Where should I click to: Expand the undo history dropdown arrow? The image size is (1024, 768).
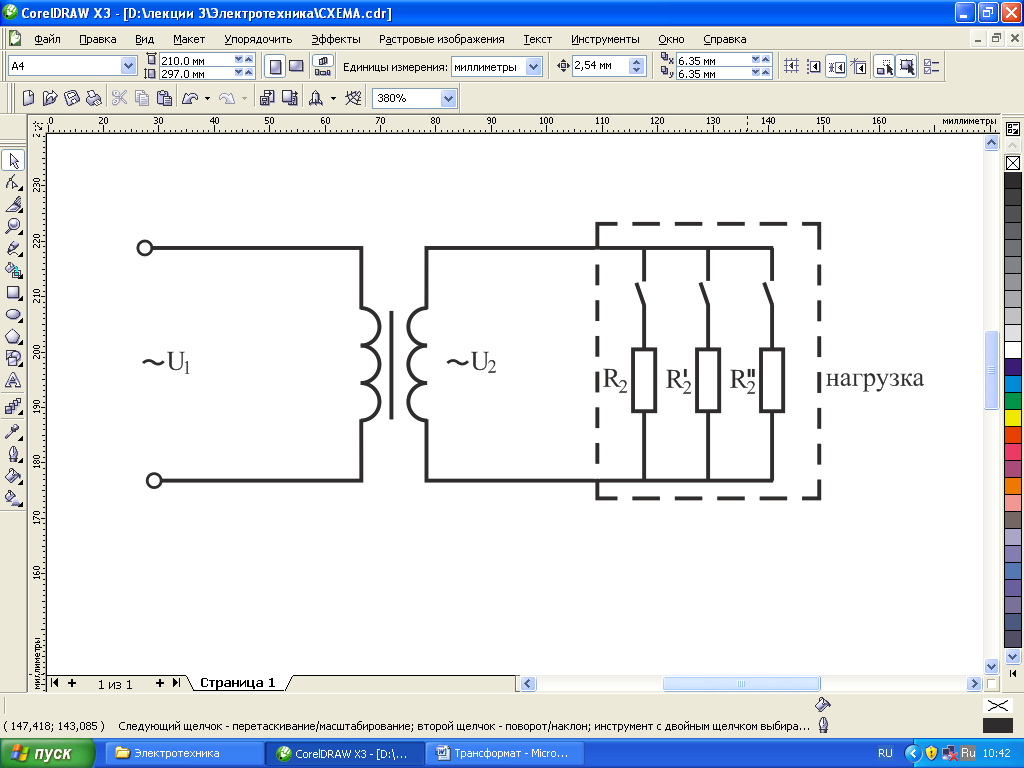click(x=207, y=99)
